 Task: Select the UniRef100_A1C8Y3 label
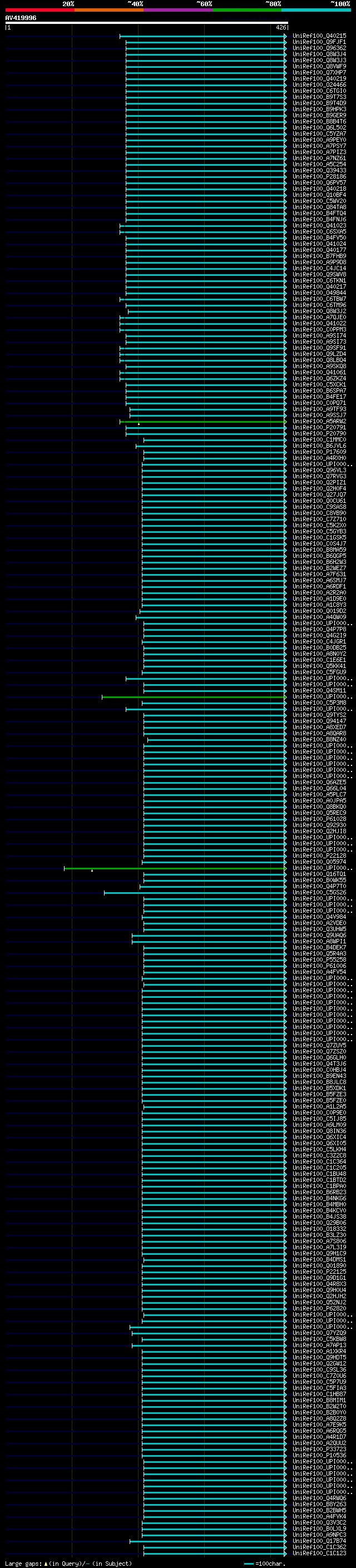[319, 605]
